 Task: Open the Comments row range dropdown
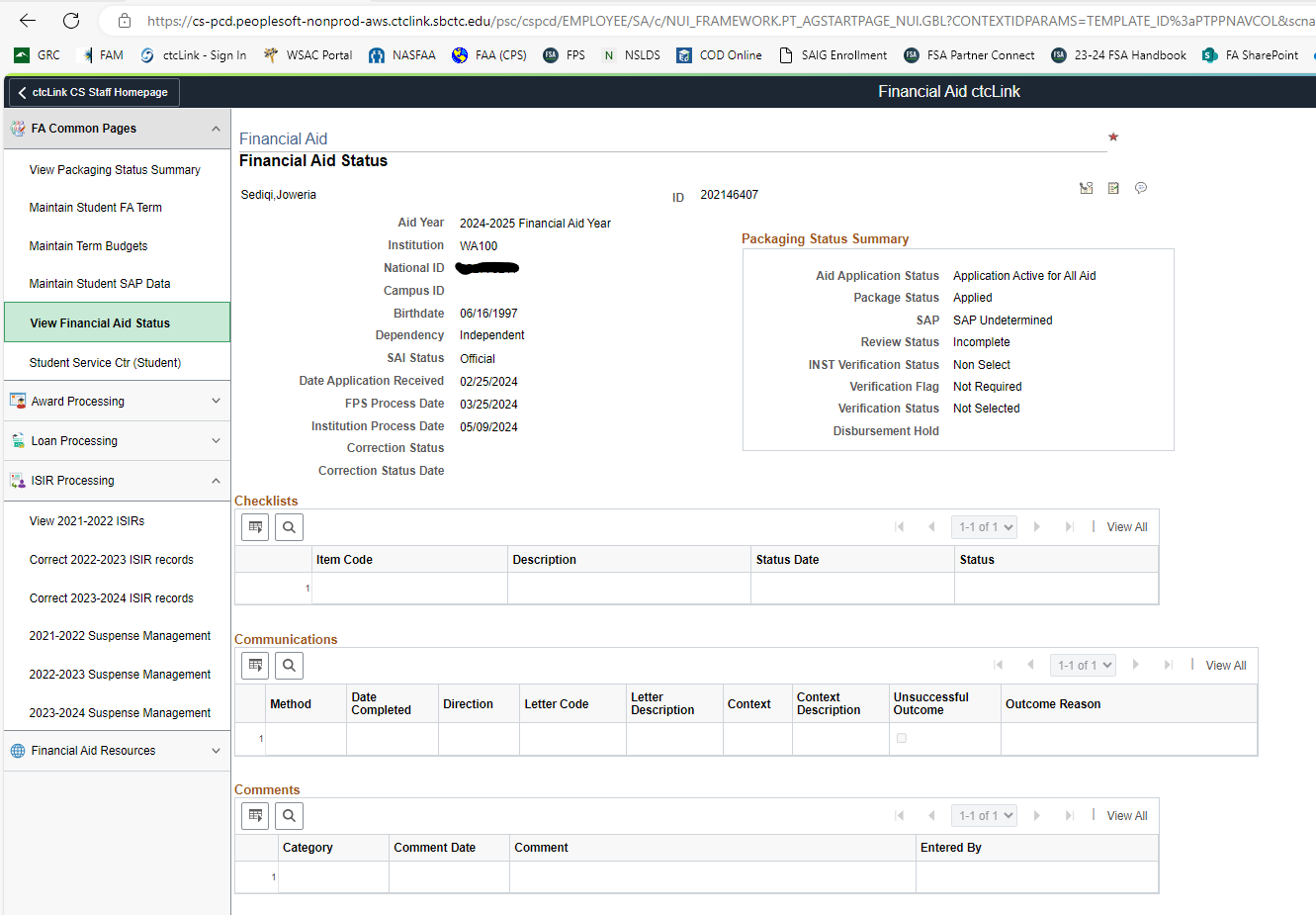(984, 816)
